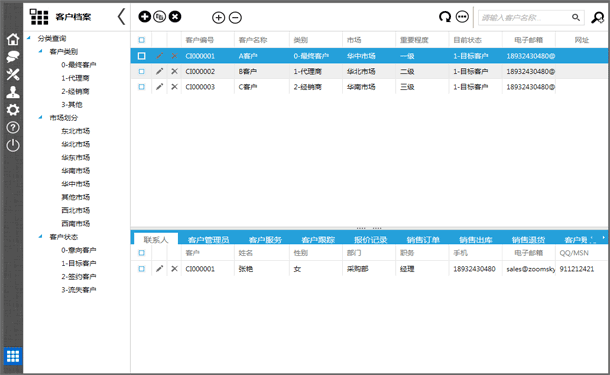This screenshot has width=610, height=375.
Task: Check the box for customer CI000002
Action: point(142,71)
